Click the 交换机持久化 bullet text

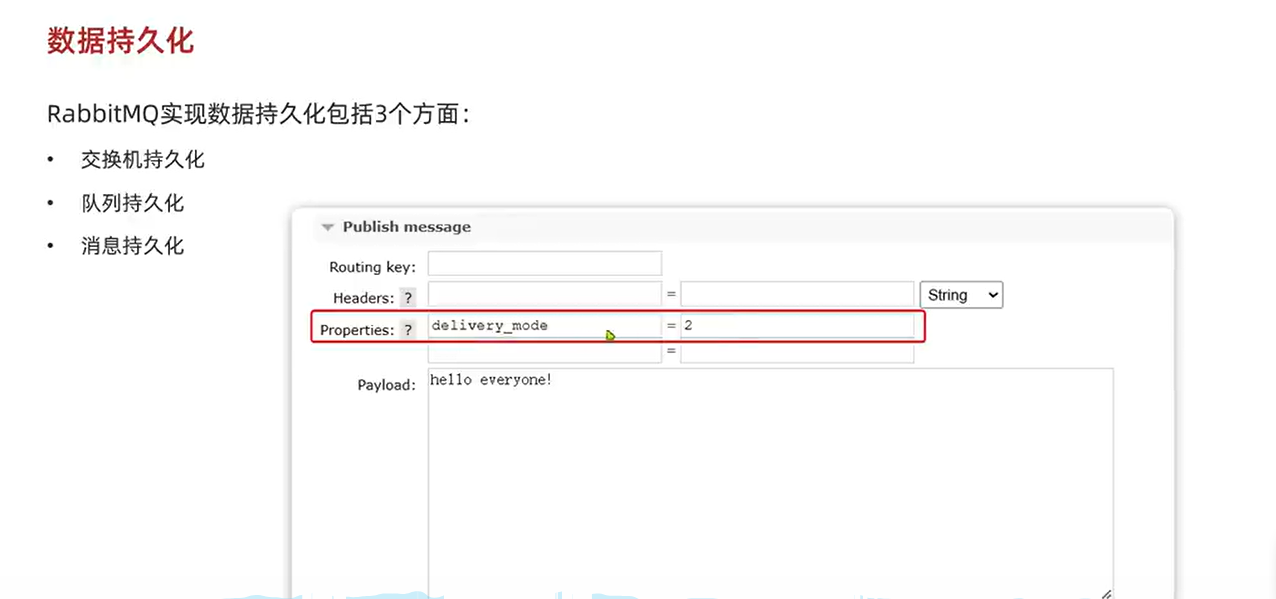pyautogui.click(x=143, y=160)
